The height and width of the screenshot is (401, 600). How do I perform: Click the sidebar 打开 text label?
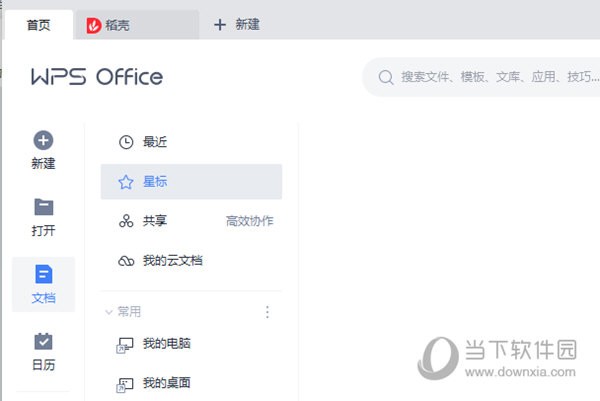(x=43, y=231)
